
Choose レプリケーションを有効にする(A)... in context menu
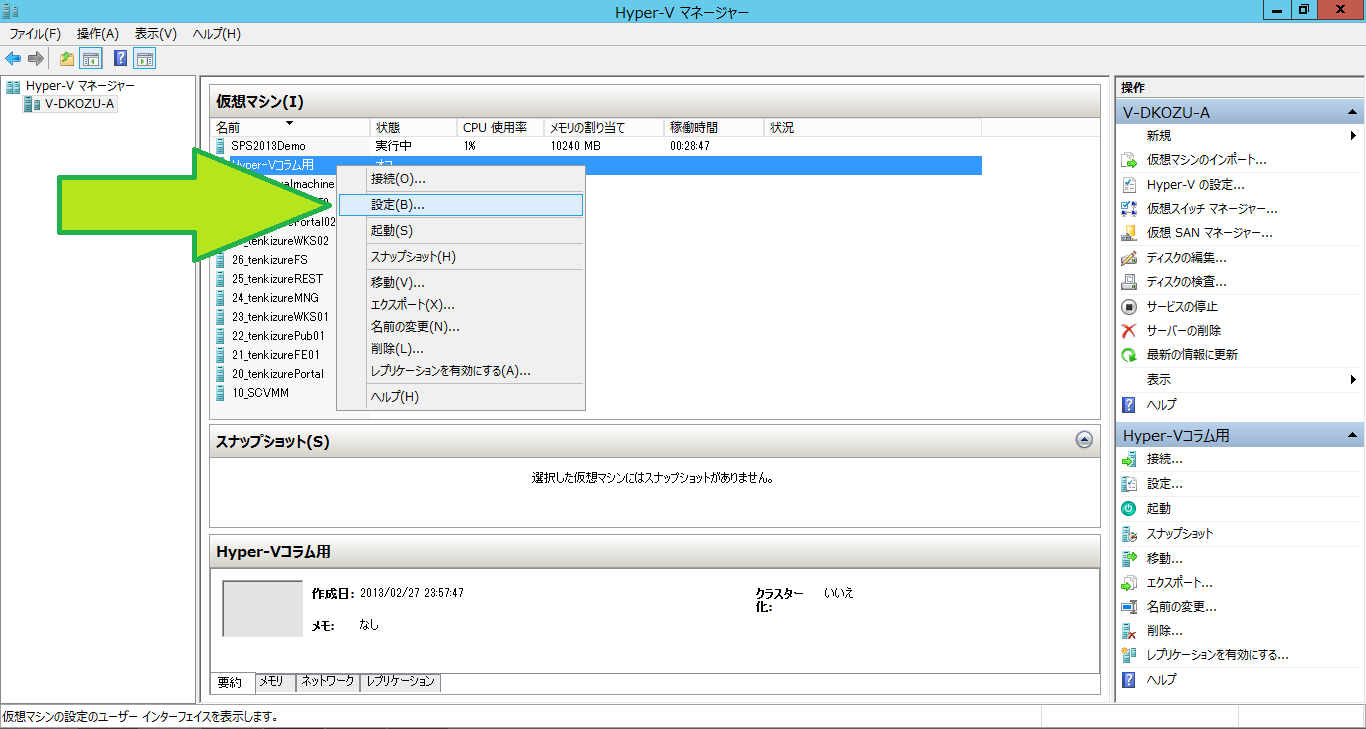point(461,371)
